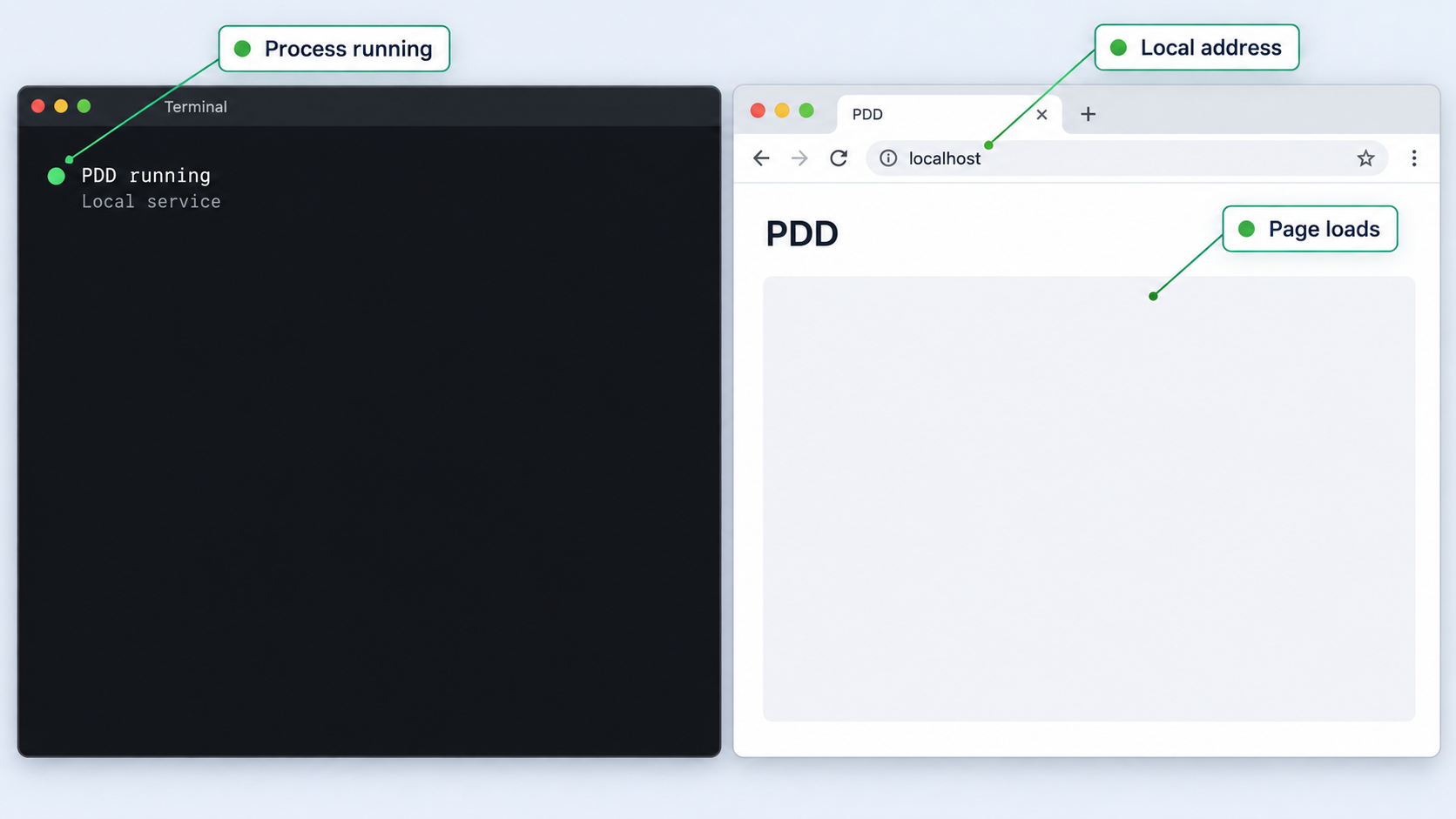Open the browser three-dot menu

(x=1414, y=158)
